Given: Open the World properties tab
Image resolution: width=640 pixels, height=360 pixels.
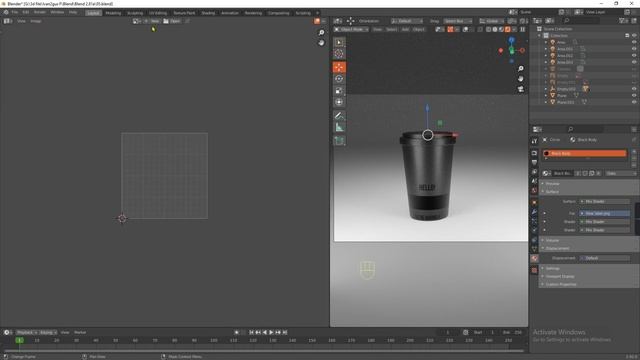Looking at the screenshot, I should click(534, 191).
